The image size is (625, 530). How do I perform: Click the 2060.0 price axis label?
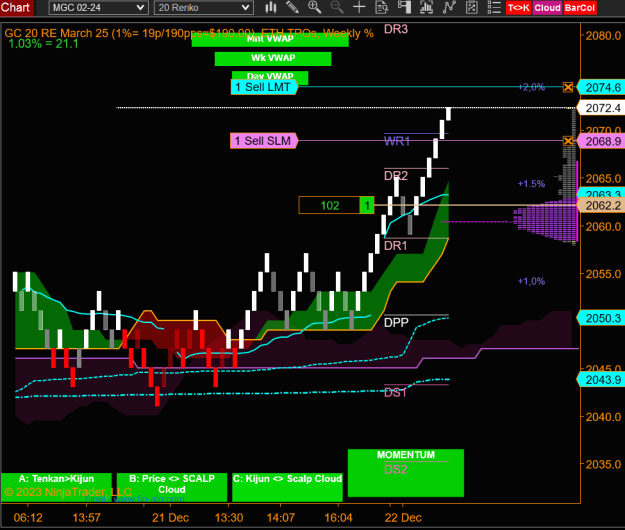tap(603, 226)
